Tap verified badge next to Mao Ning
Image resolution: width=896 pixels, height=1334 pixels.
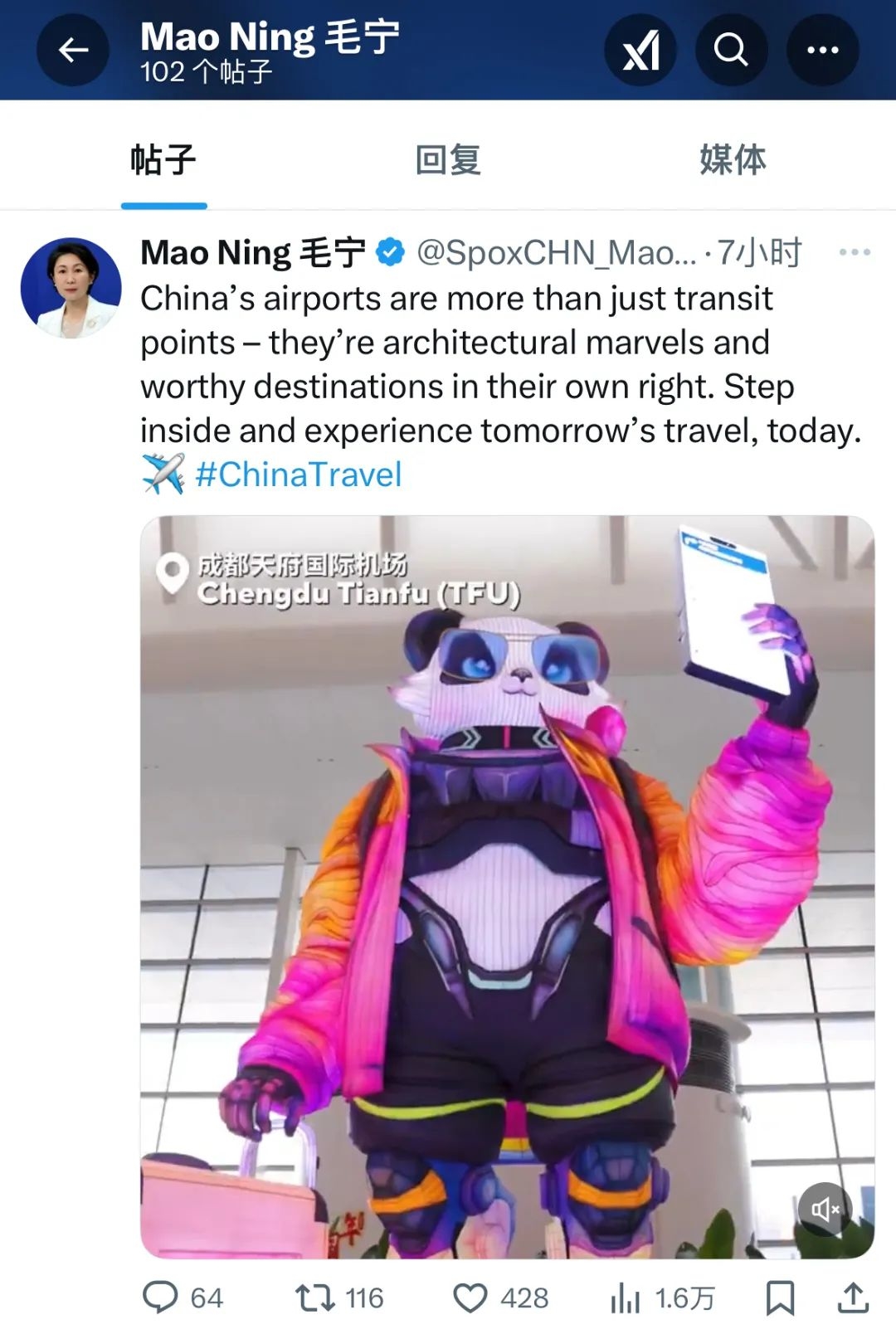tap(390, 252)
